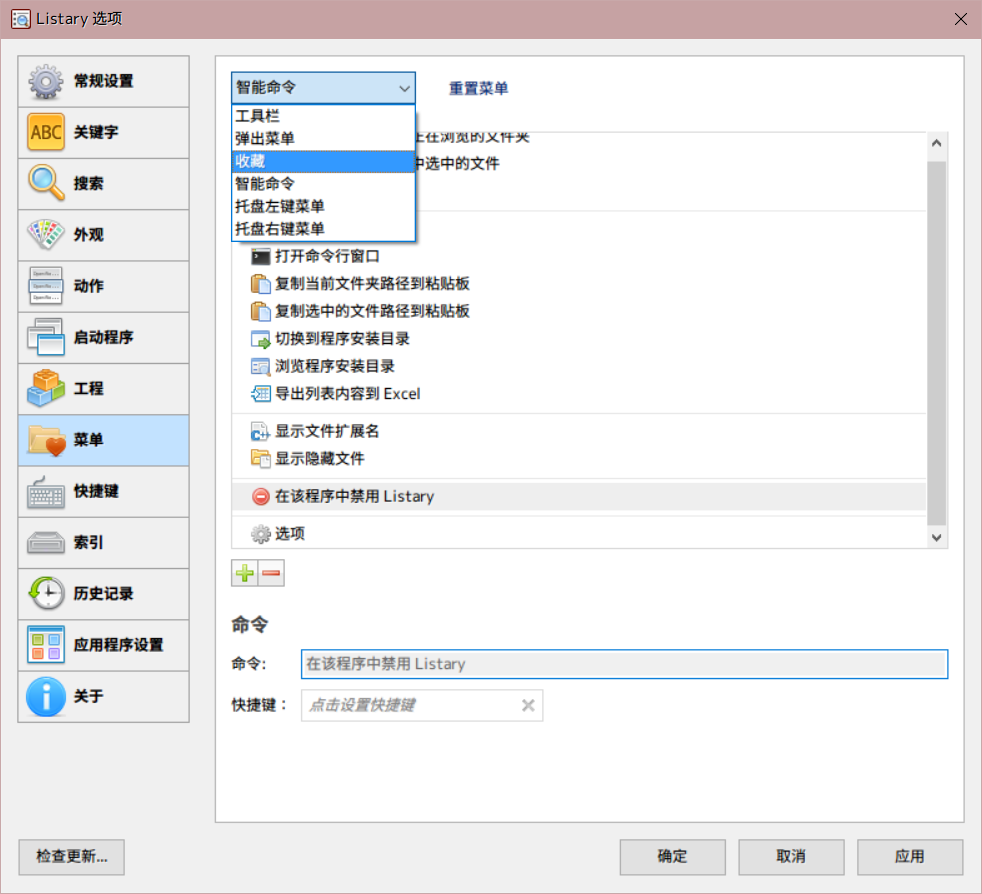Open the 外观 color palette icon
This screenshot has height=894, width=982.
[x=46, y=235]
